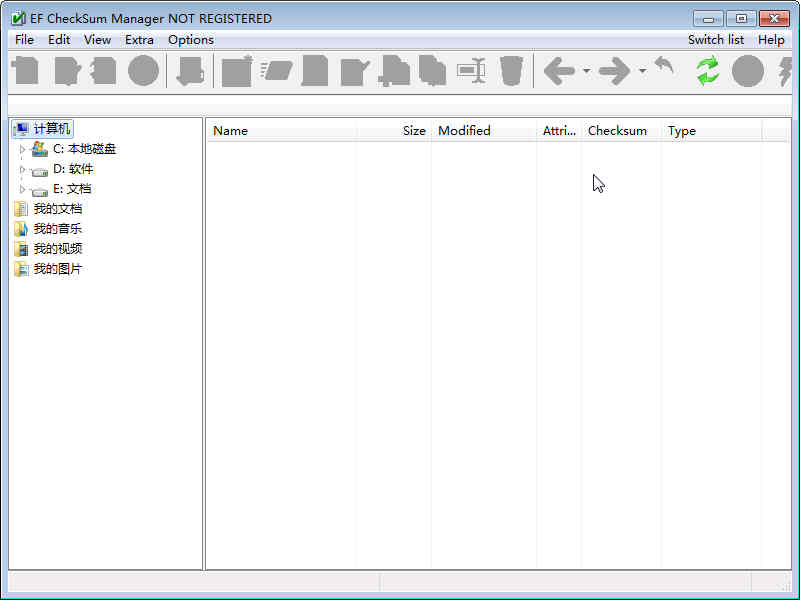Click the Forward arrow toolbar button
Screen dimensions: 800x600
(x=615, y=70)
